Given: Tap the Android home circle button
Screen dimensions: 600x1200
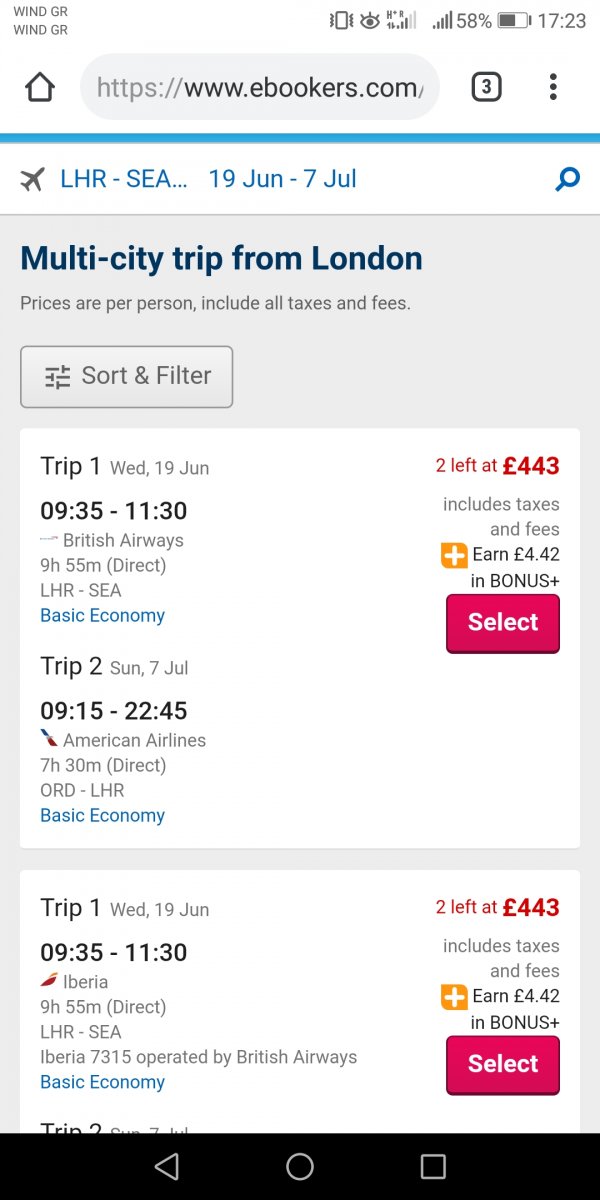Looking at the screenshot, I should coord(300,1166).
